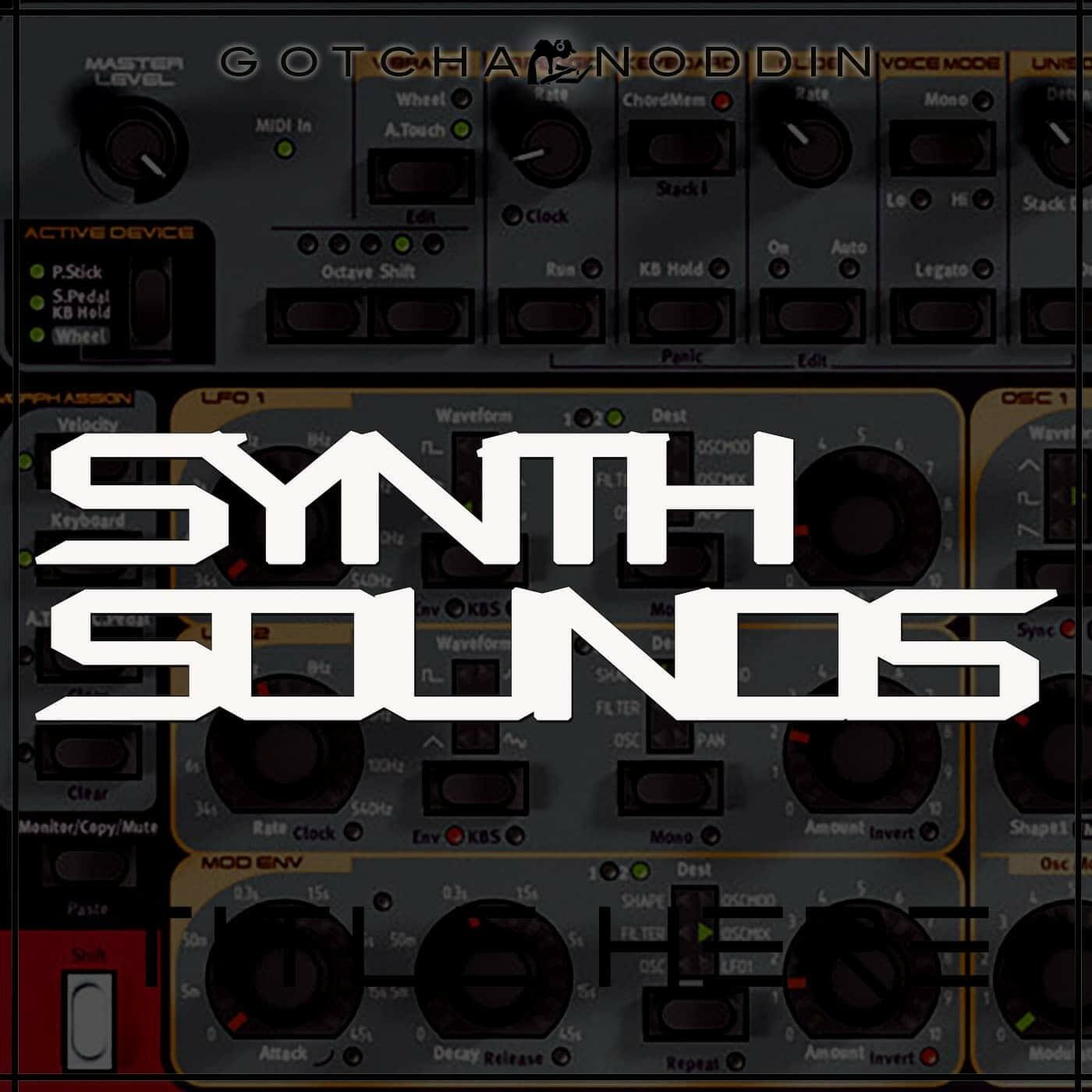The height and width of the screenshot is (1092, 1092).
Task: Click the arpeggiator Clock LED
Action: click(512, 215)
